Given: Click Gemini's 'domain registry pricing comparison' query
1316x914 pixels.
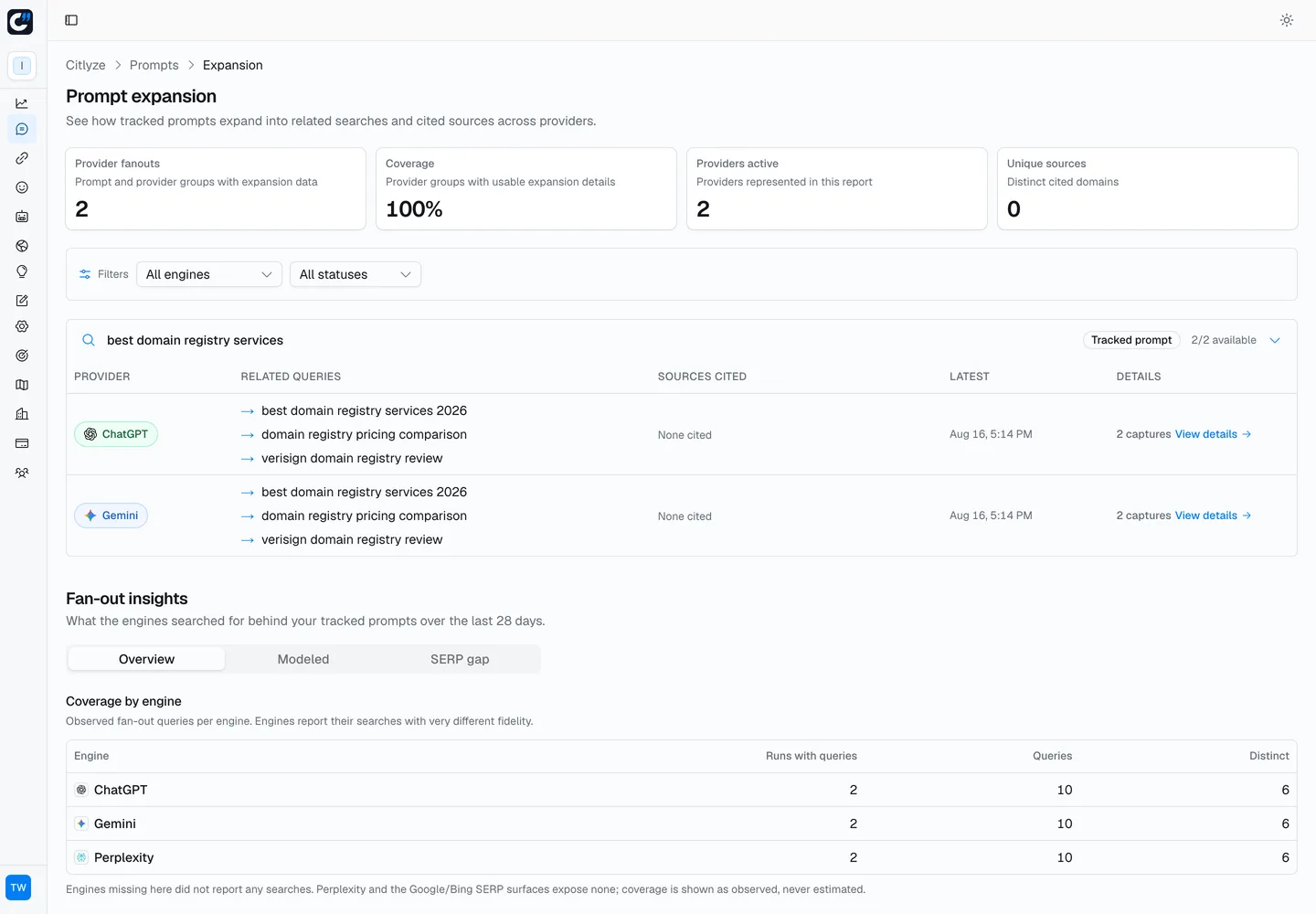Looking at the screenshot, I should [x=364, y=515].
